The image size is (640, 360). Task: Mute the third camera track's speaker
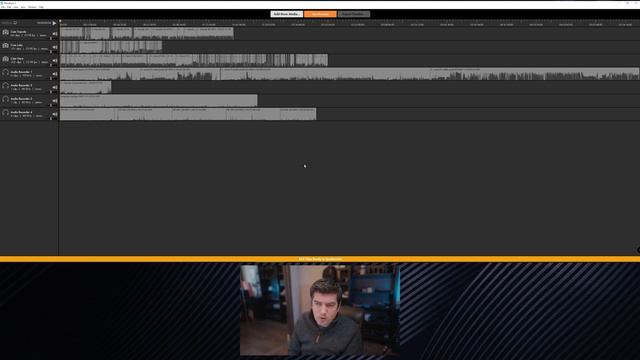pos(55,61)
